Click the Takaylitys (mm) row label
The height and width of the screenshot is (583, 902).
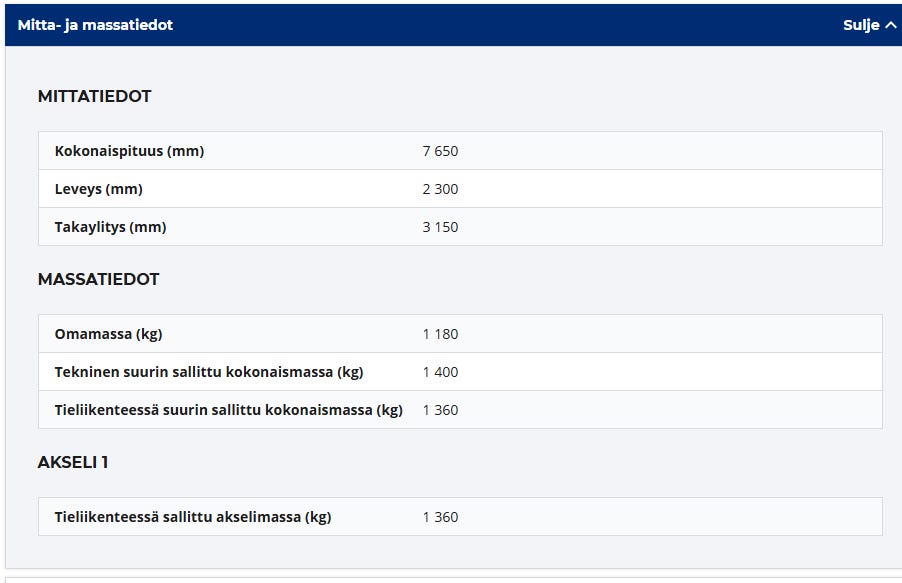click(x=110, y=227)
